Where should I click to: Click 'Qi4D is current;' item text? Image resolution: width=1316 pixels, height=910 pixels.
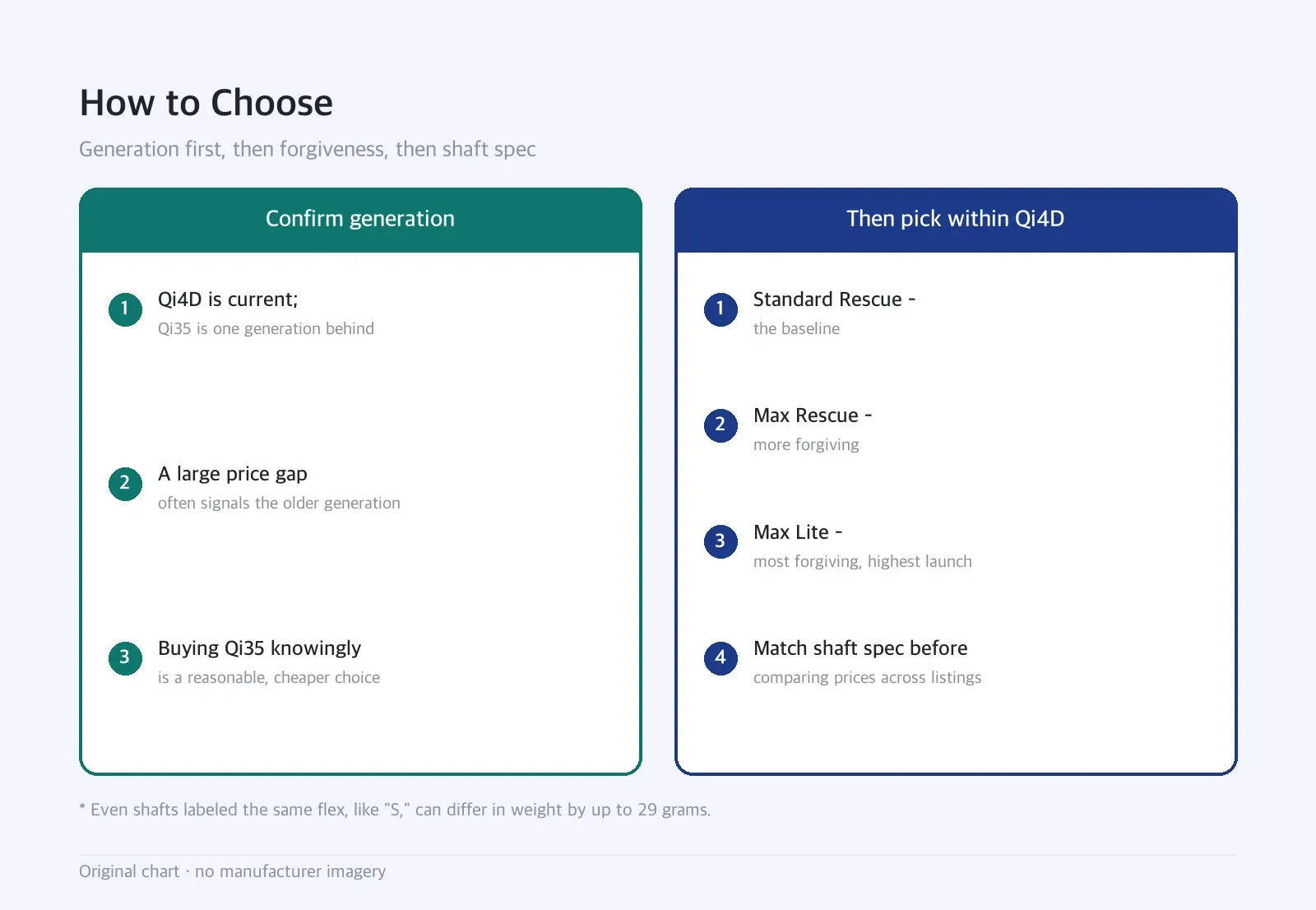click(x=228, y=299)
